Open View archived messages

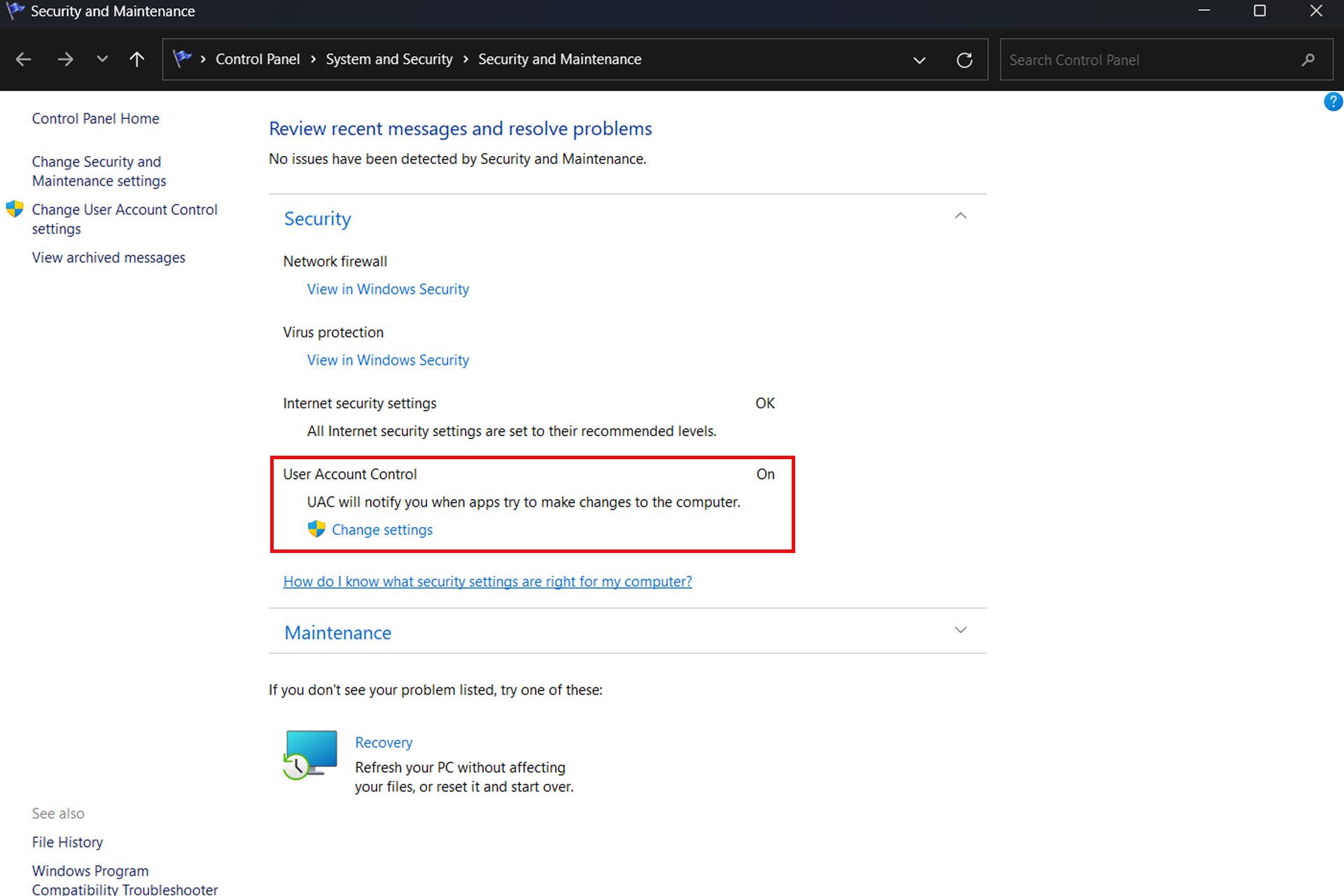[108, 258]
